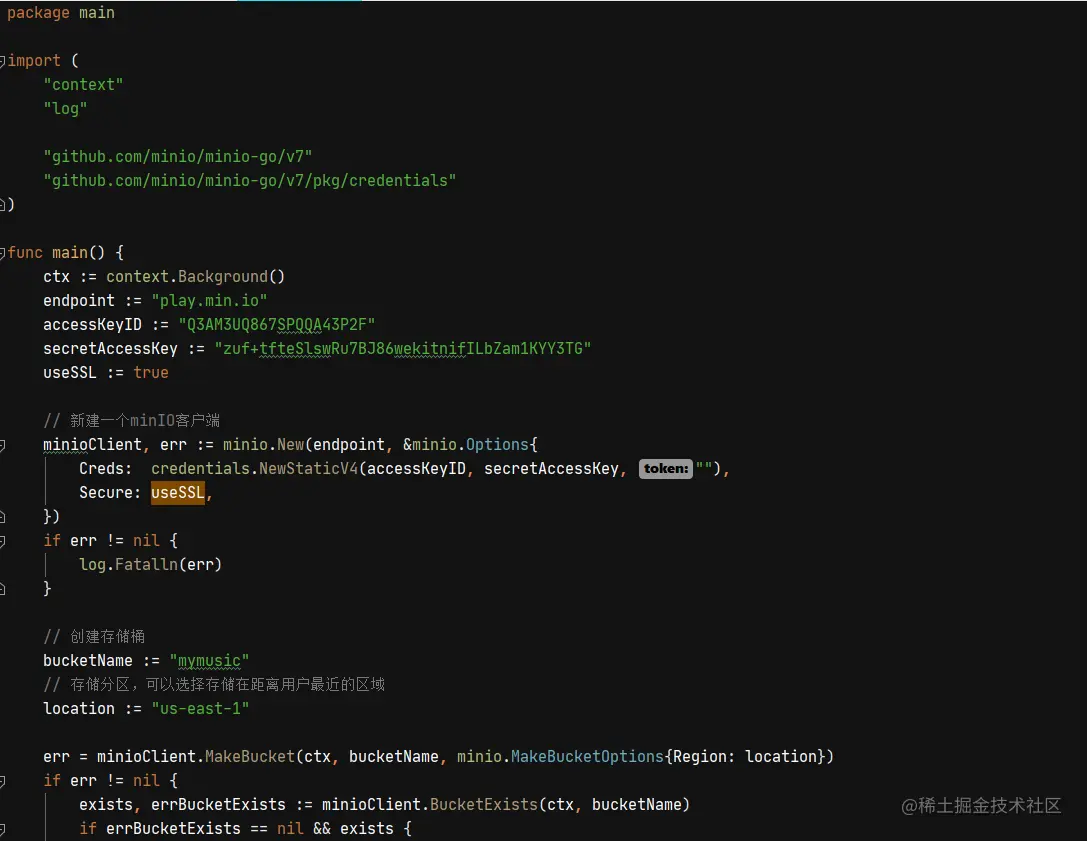1087x841 pixels.
Task: Click fold end marker beside import's closing parenthesis
Action: point(3,205)
